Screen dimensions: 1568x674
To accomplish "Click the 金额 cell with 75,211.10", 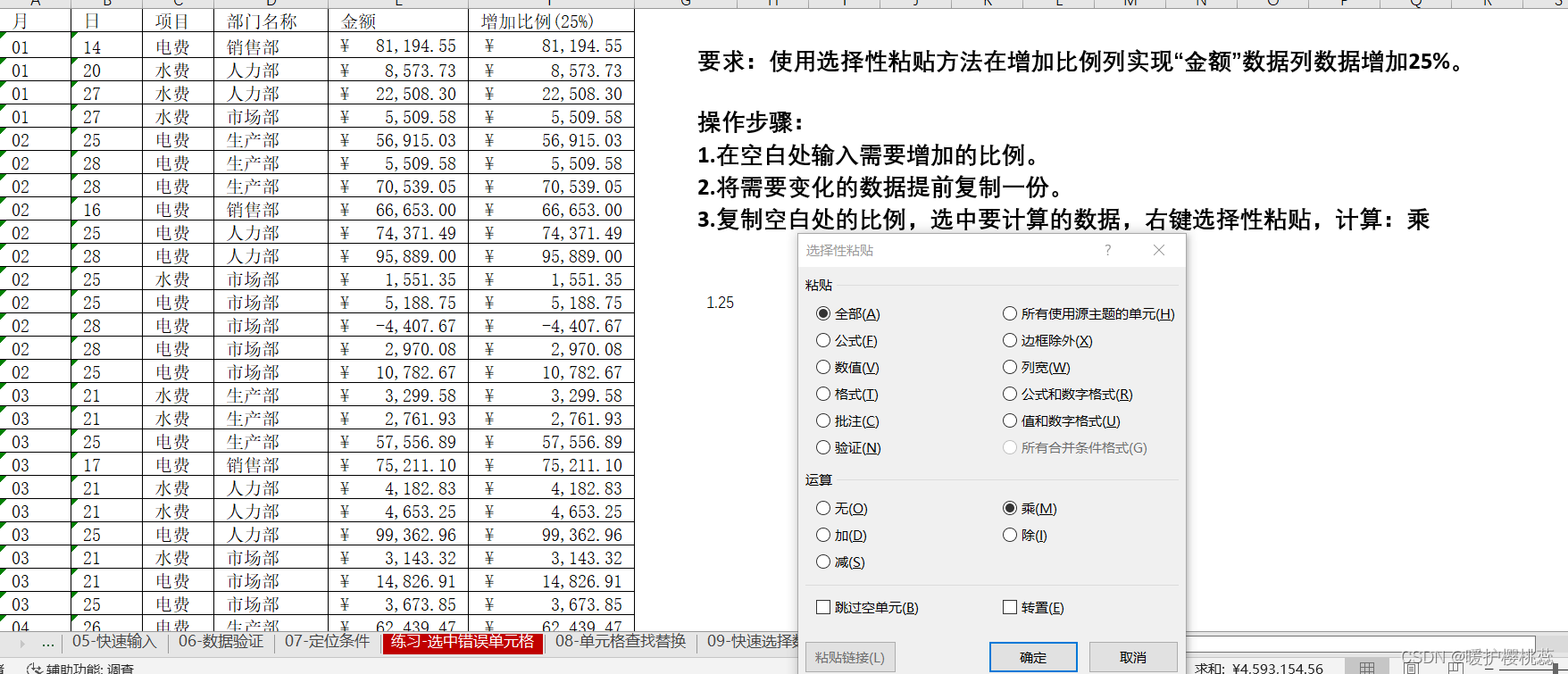I will [x=398, y=464].
